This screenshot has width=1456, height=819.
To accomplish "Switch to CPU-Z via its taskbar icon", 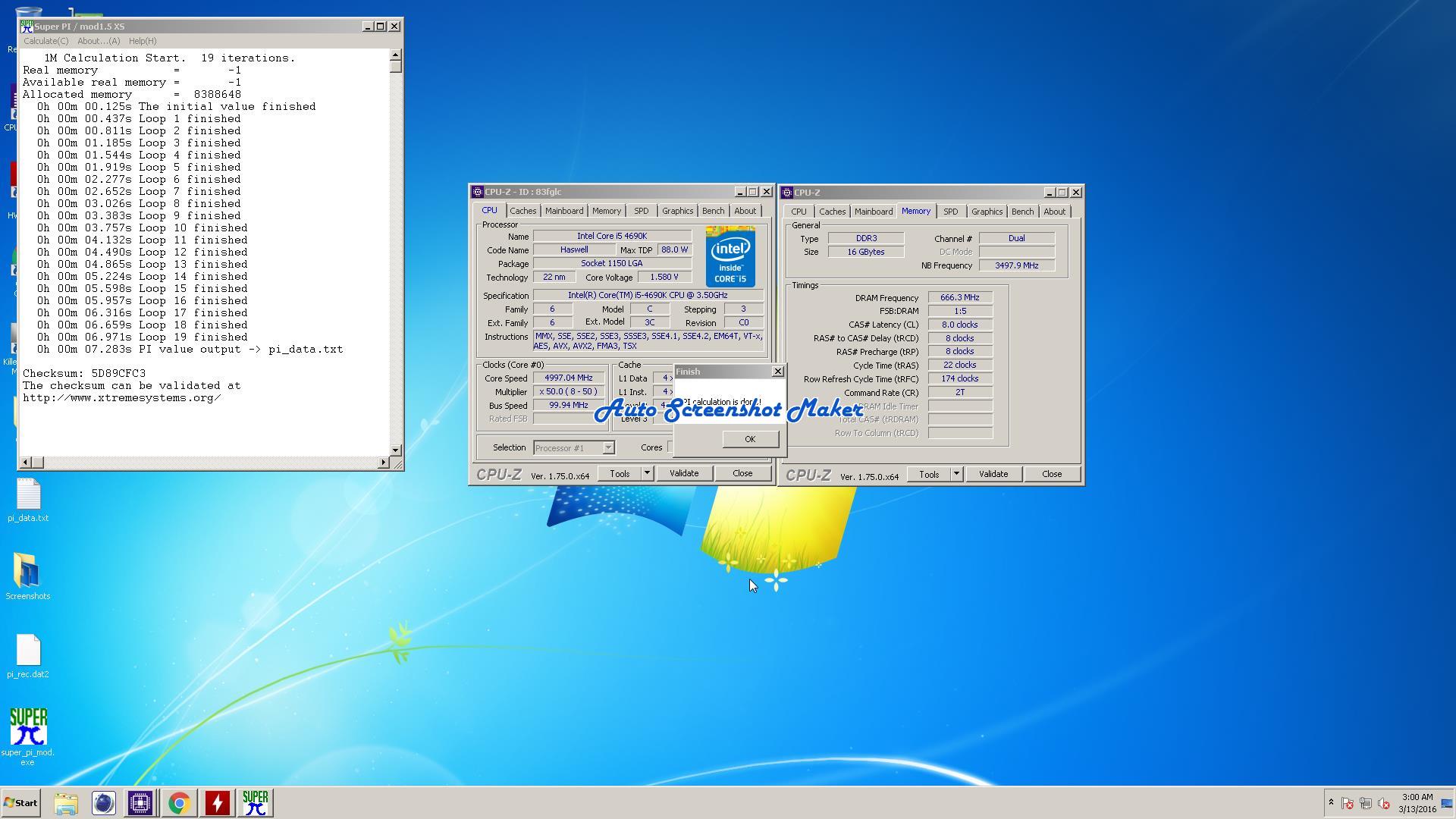I will 140,803.
